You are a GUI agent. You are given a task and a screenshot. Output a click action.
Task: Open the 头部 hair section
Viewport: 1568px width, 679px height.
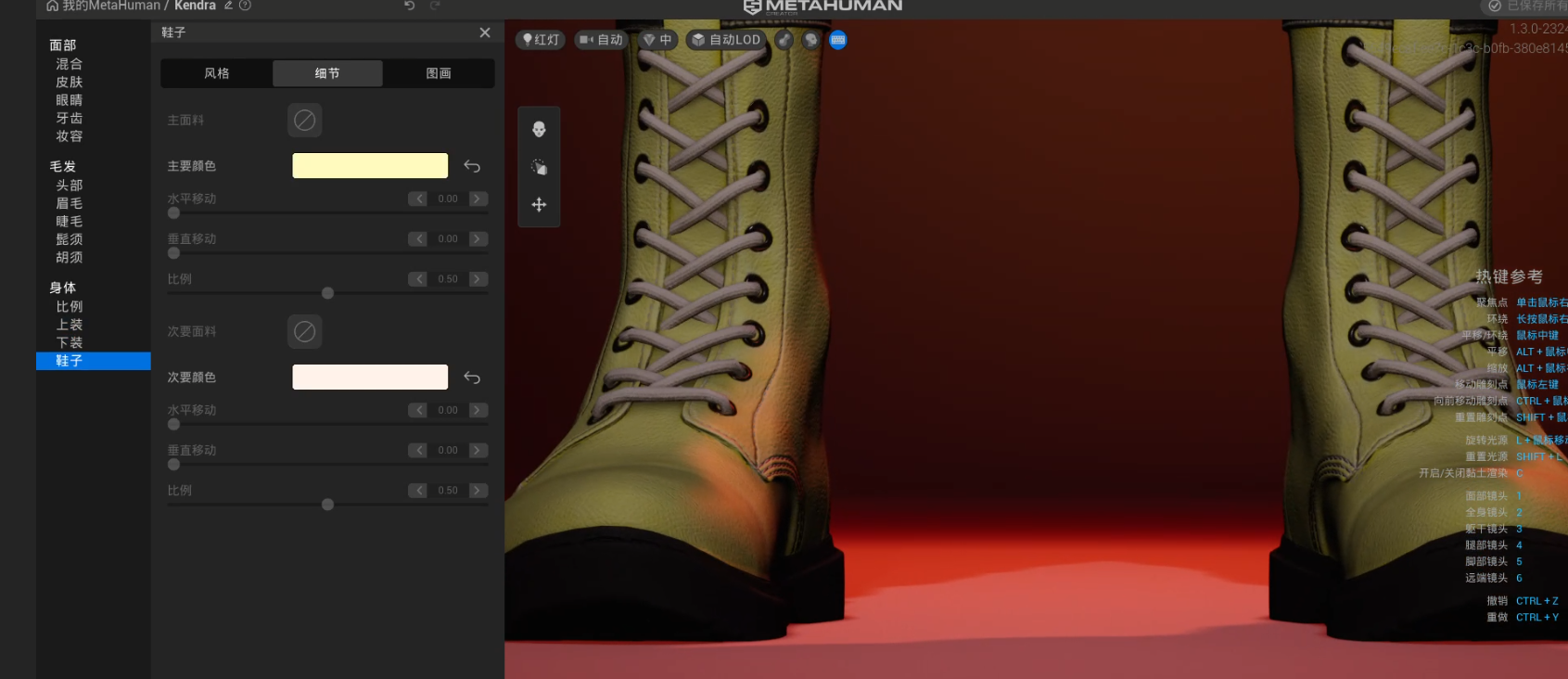click(70, 186)
